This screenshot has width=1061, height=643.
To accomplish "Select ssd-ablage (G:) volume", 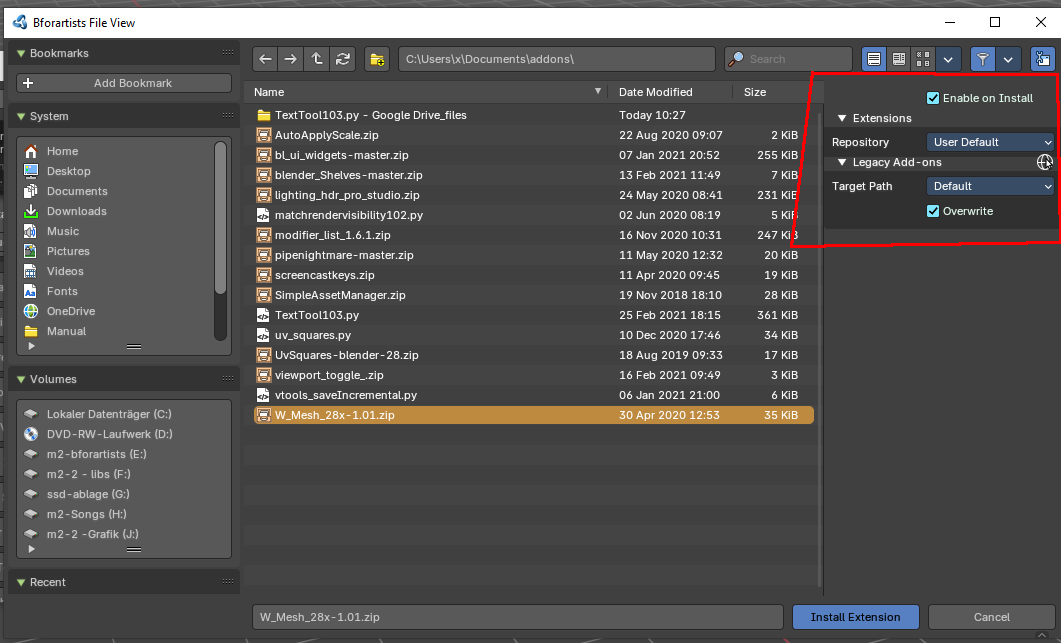I will click(x=88, y=493).
